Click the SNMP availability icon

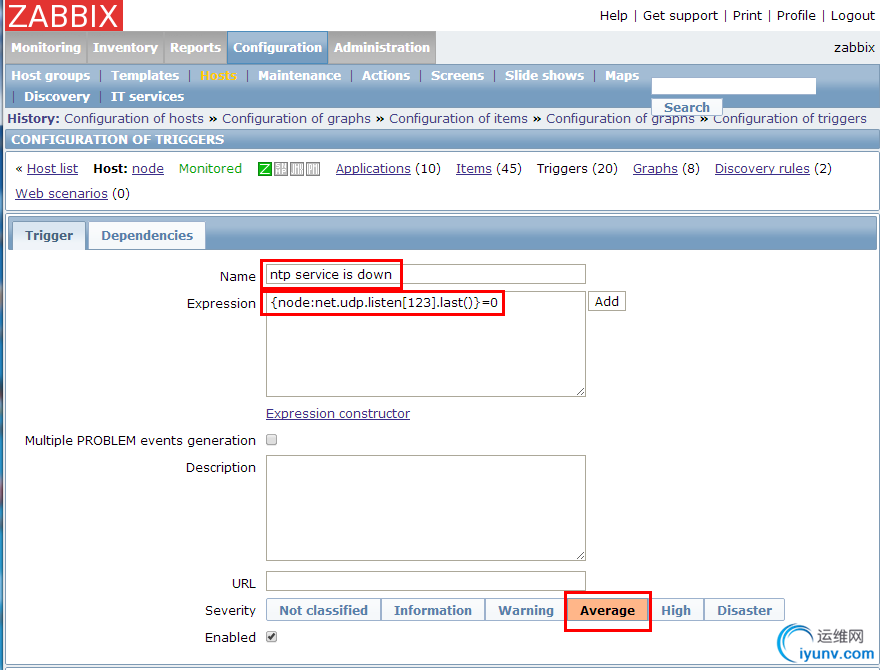coord(281,169)
